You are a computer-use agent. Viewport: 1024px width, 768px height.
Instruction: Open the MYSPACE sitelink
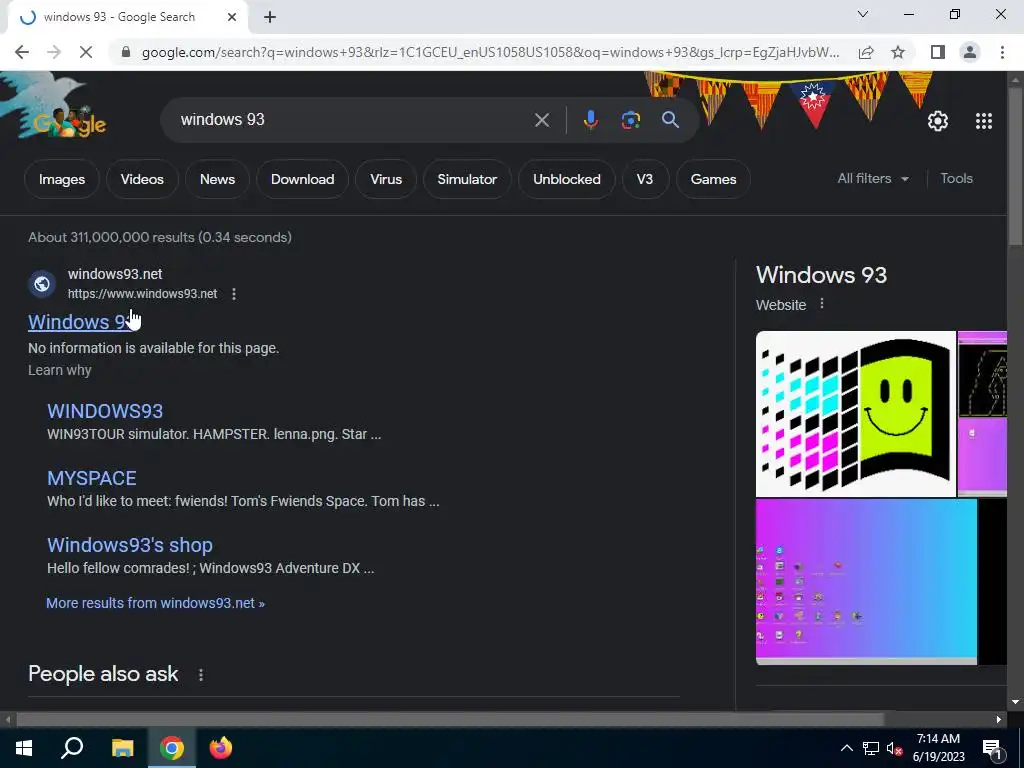click(x=91, y=478)
